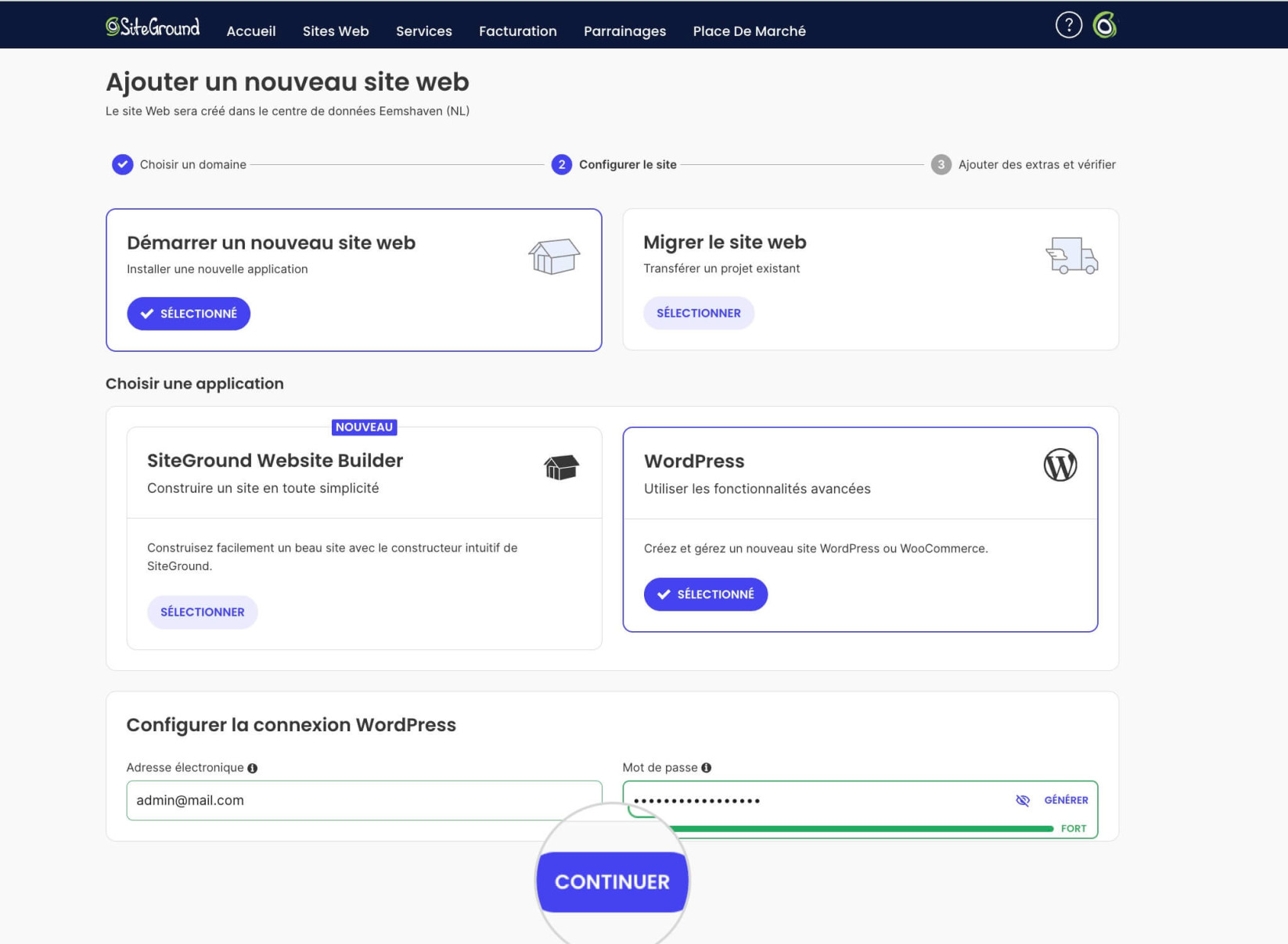Click step 3 circle indicator

tap(941, 164)
